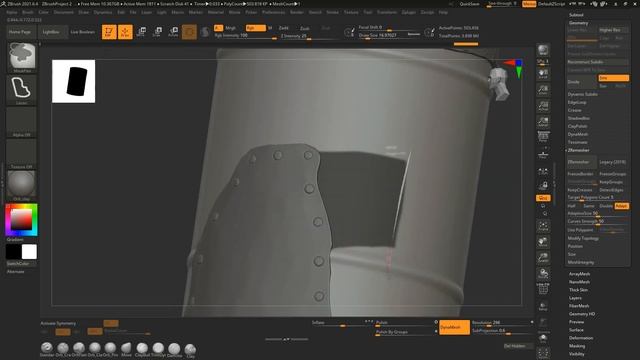Click the Divide button
The height and width of the screenshot is (360, 640).
(581, 82)
